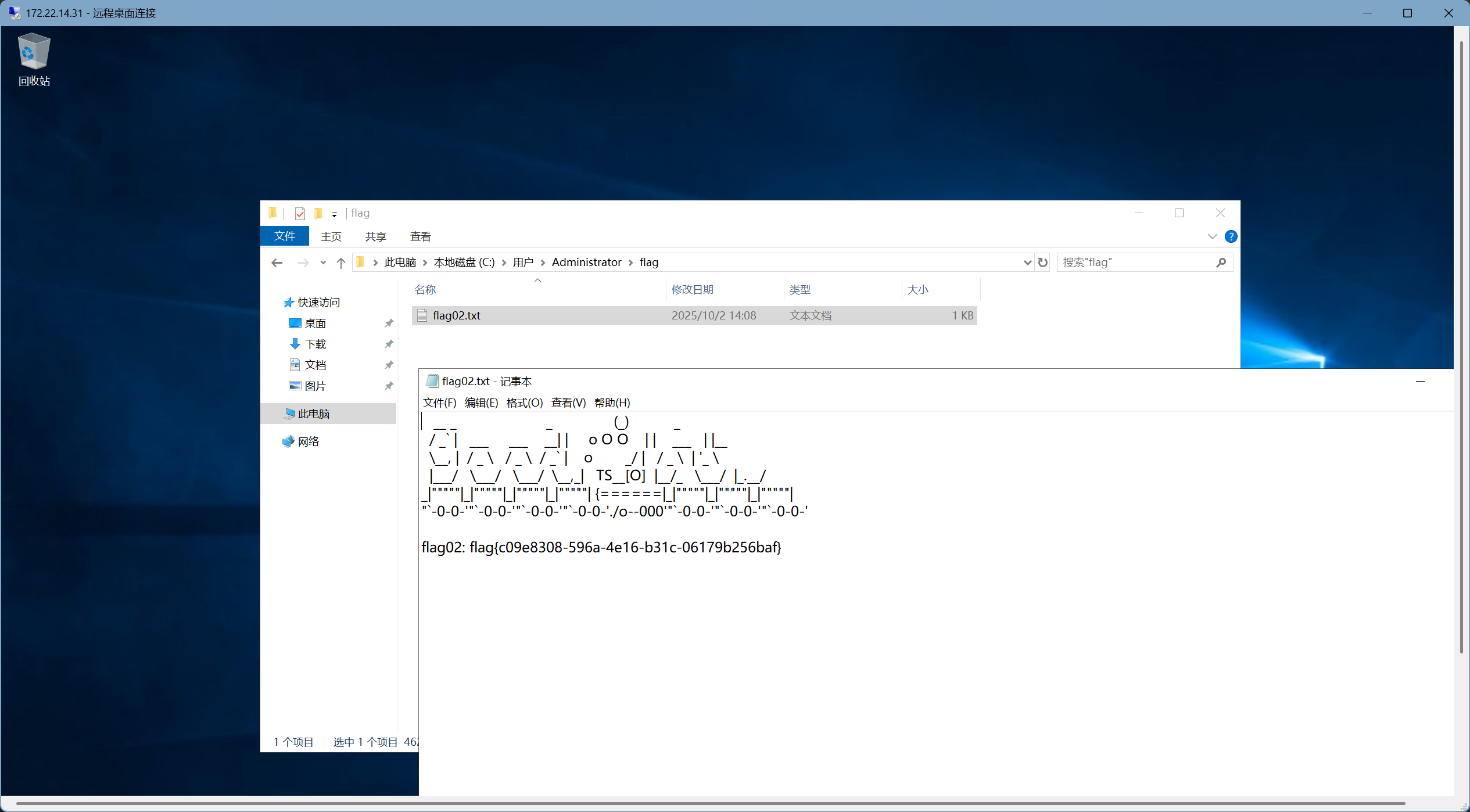Navigate to Administrator in breadcrumb path

(x=586, y=263)
